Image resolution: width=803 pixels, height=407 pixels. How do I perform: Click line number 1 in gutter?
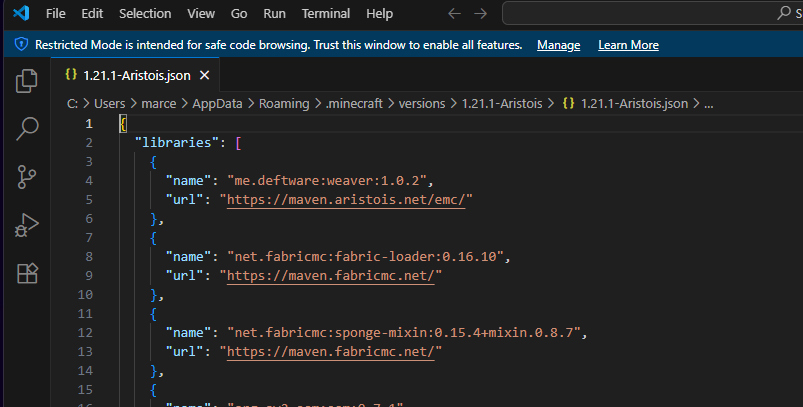[89, 123]
